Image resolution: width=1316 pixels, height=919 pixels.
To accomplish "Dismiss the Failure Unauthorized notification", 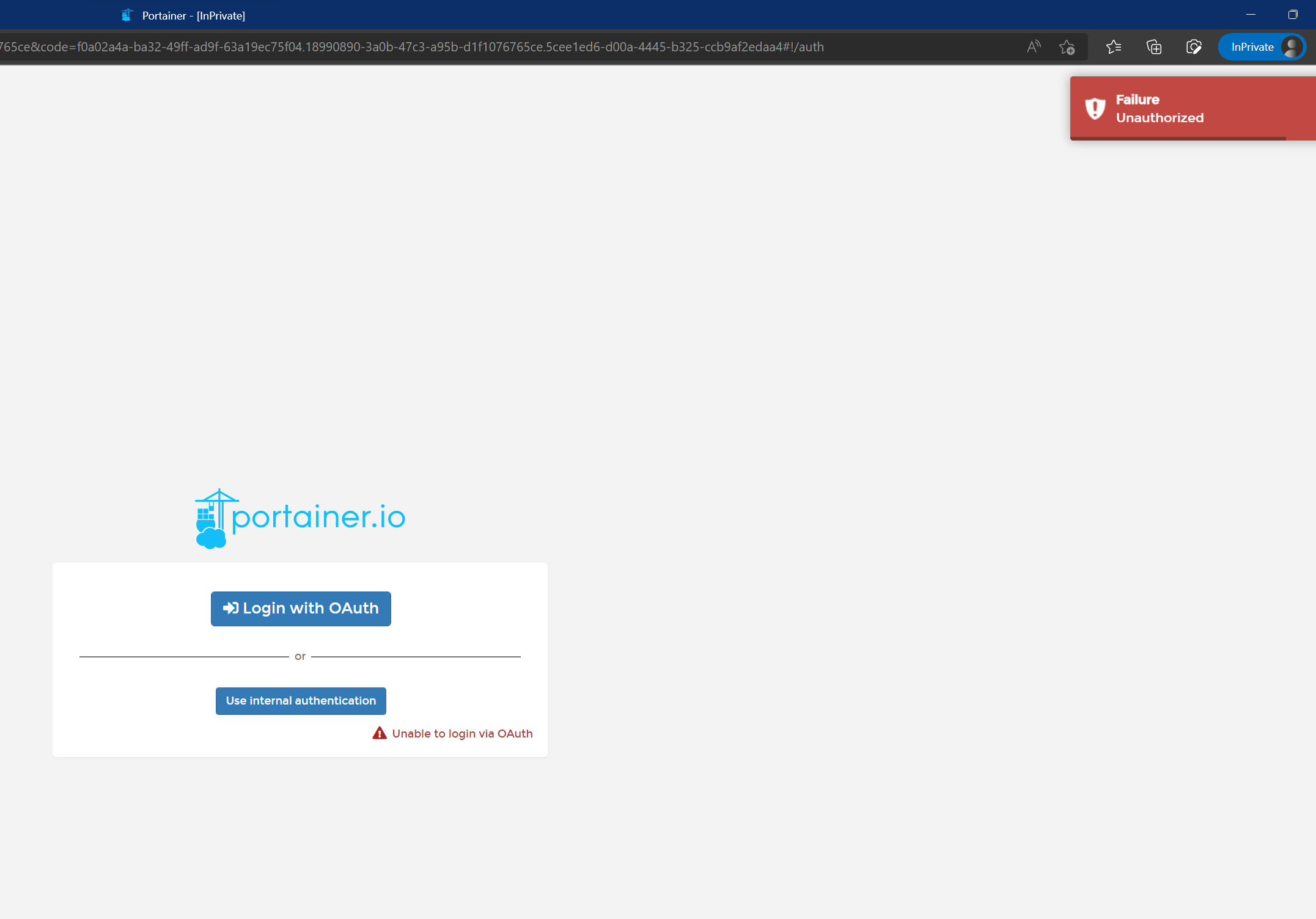I will pos(1191,108).
